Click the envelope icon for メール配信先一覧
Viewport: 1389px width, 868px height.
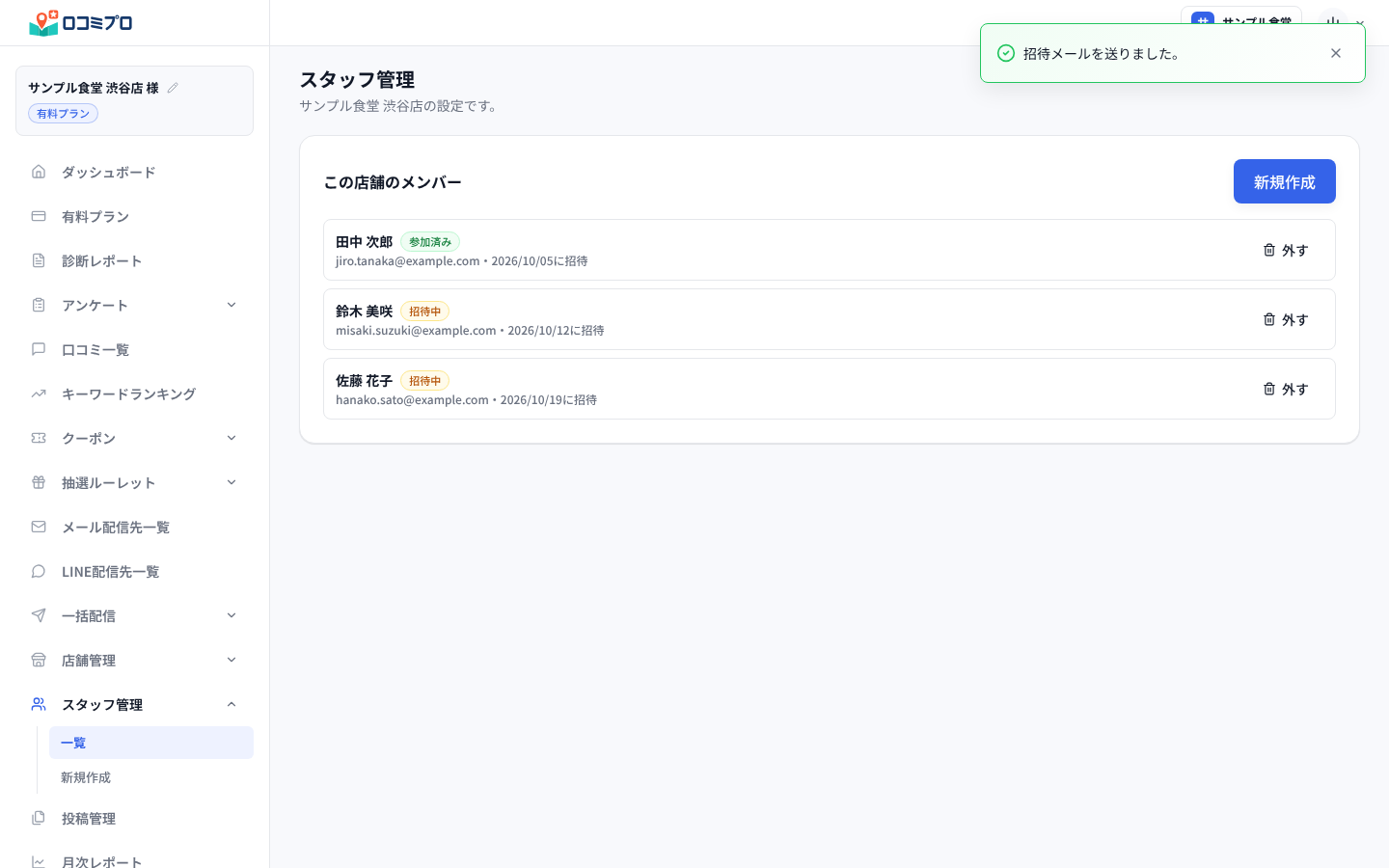pyautogui.click(x=39, y=527)
